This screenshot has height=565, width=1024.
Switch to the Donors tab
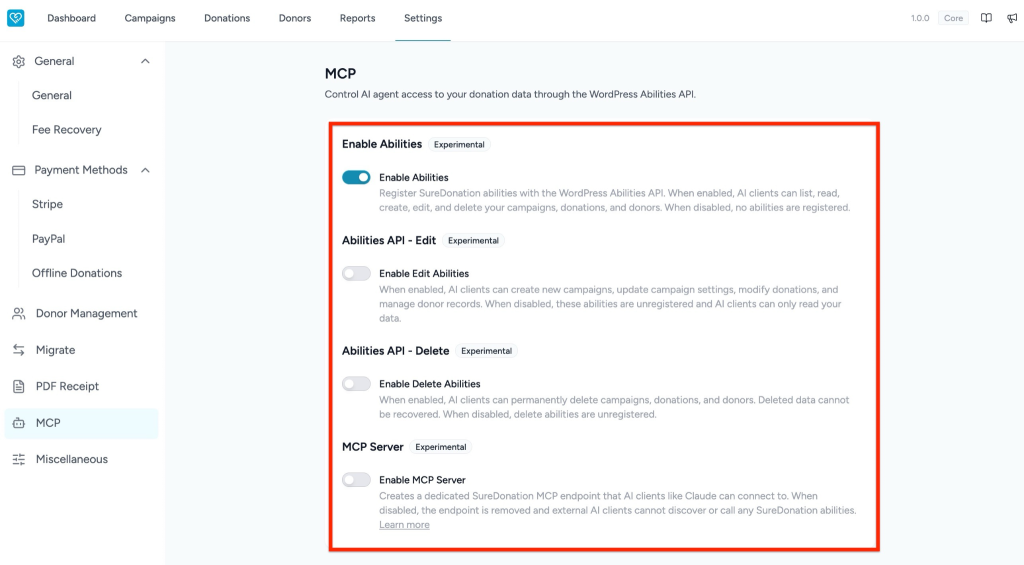pyautogui.click(x=295, y=18)
